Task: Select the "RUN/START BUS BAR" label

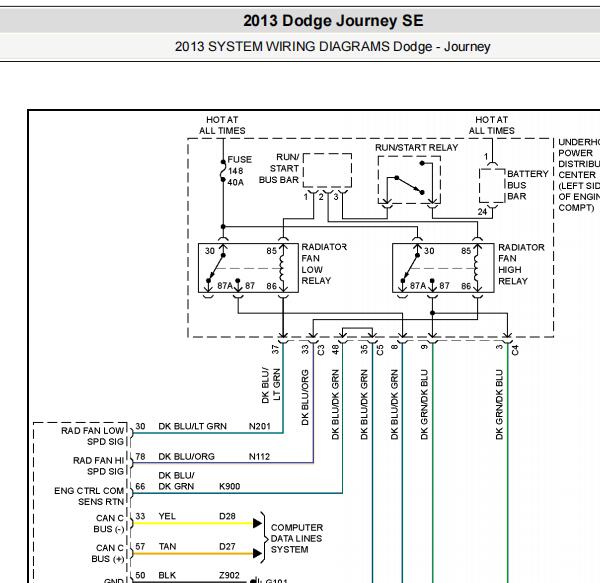Action: [x=279, y=168]
